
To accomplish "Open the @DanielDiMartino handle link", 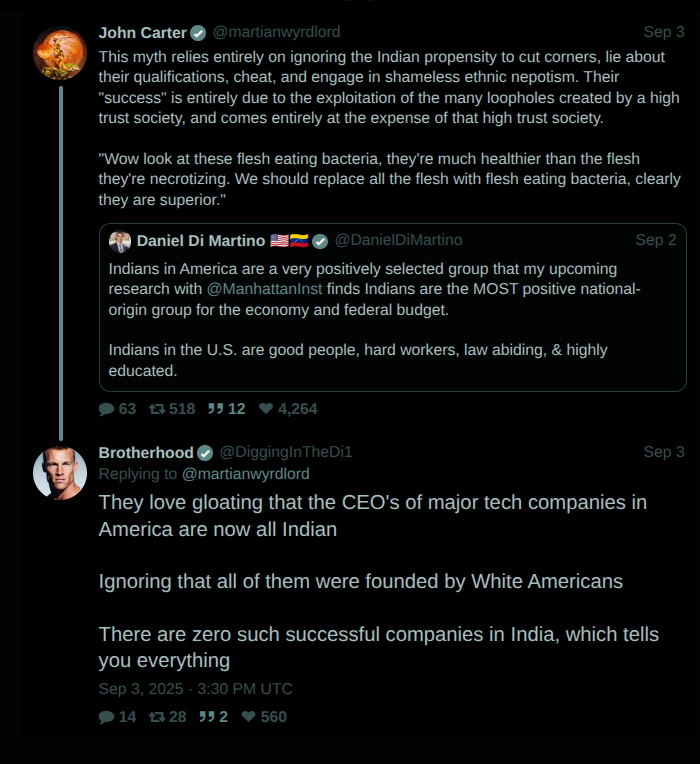I will (398, 241).
